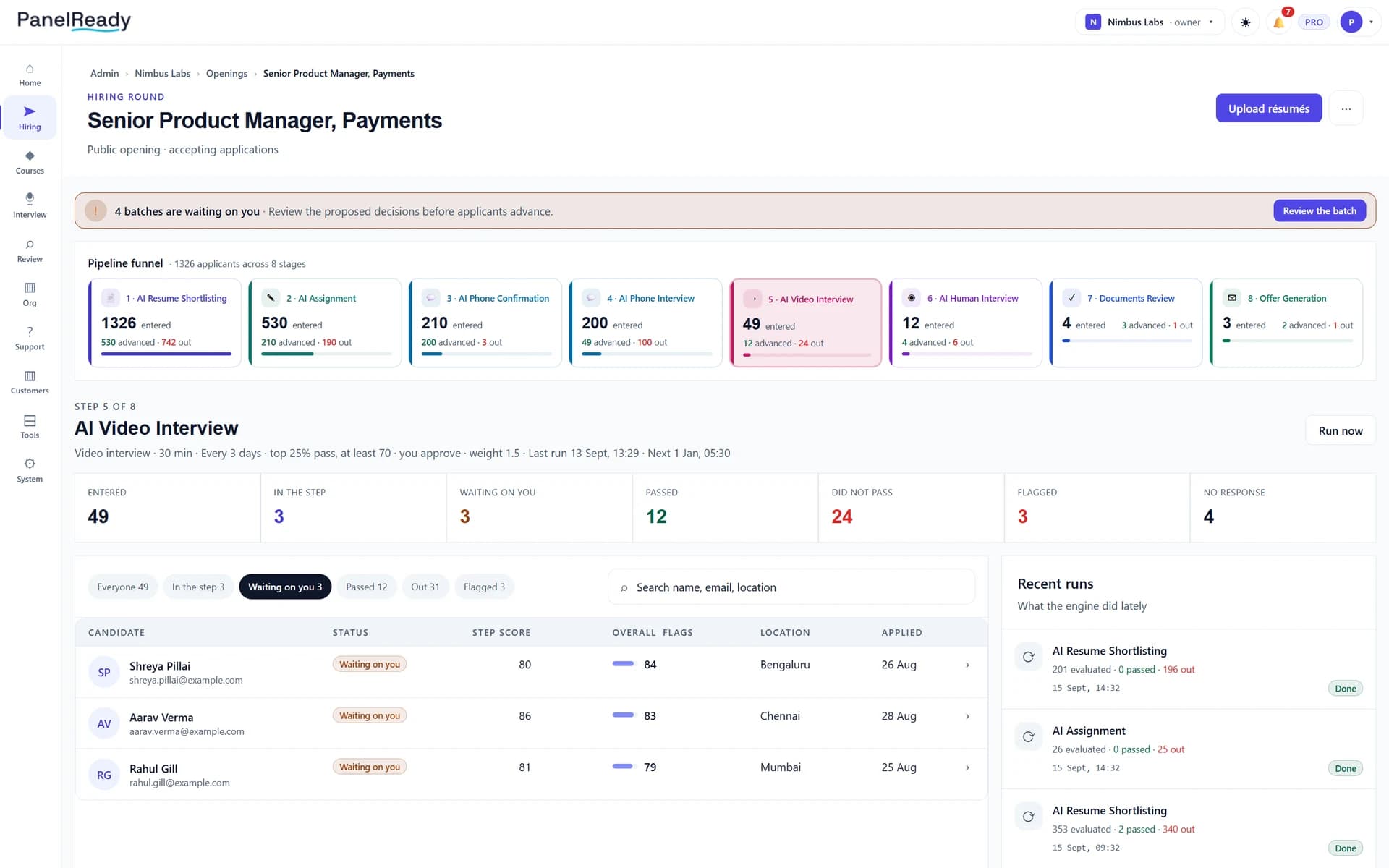Image resolution: width=1389 pixels, height=868 pixels.
Task: Open Support from the sidebar
Action: pos(30,339)
